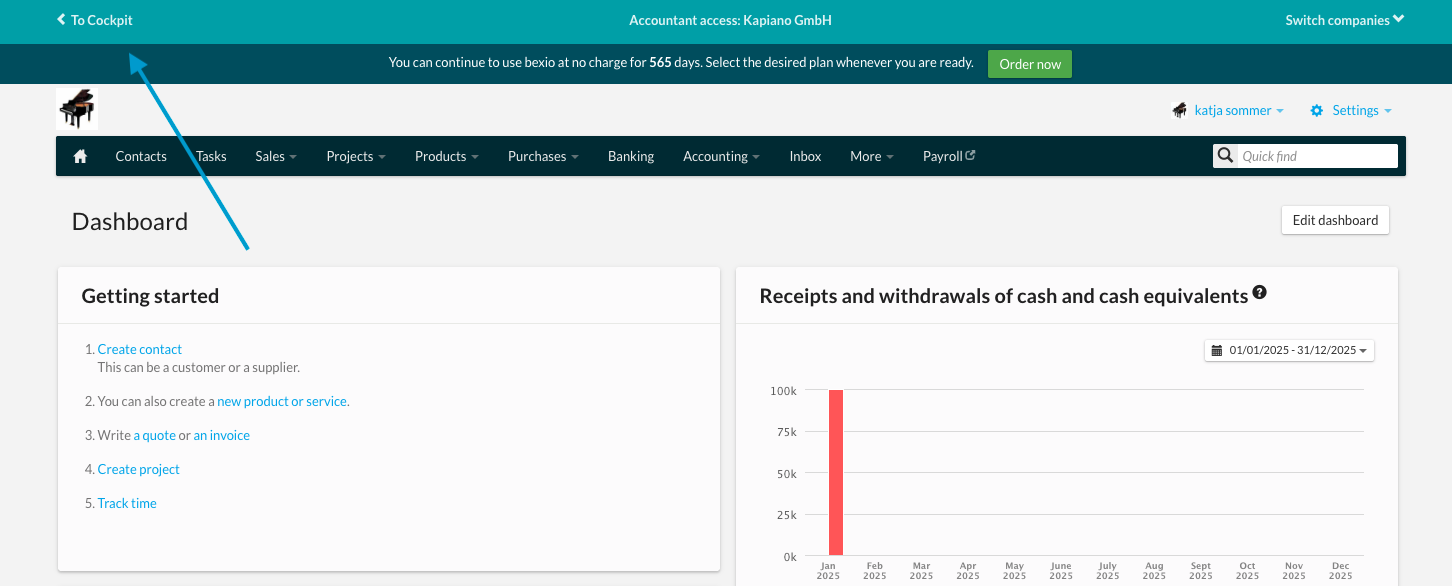Click the small piano avatar beside katja sommer
Screen dimensions: 1452x586
click(x=1180, y=110)
